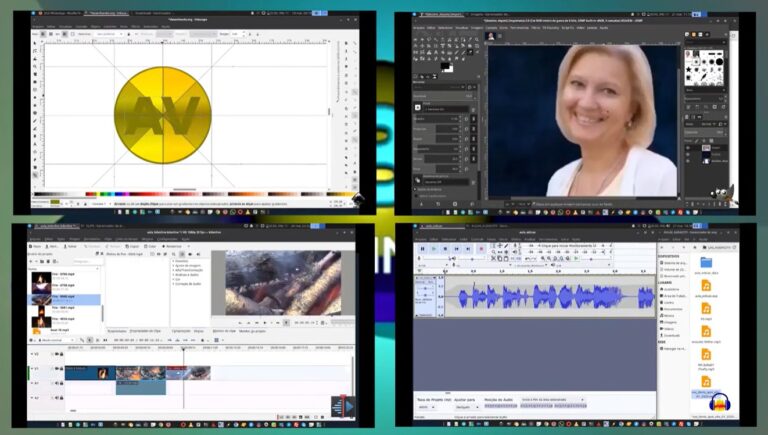Open blue folder in file manager window
Image resolution: width=768 pixels, height=435 pixels.
coord(706,262)
